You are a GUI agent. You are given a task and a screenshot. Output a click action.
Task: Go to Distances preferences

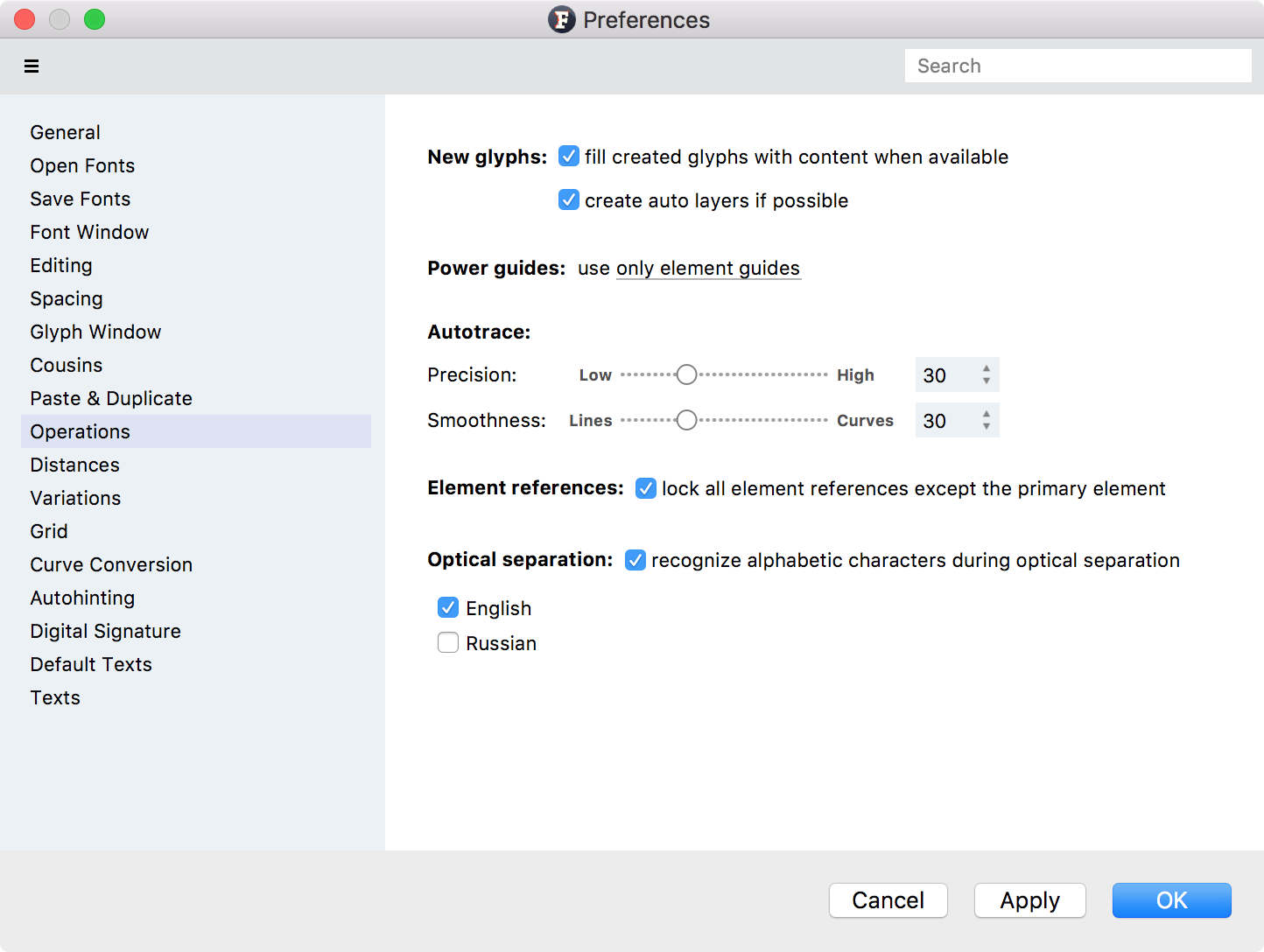pyautogui.click(x=196, y=465)
